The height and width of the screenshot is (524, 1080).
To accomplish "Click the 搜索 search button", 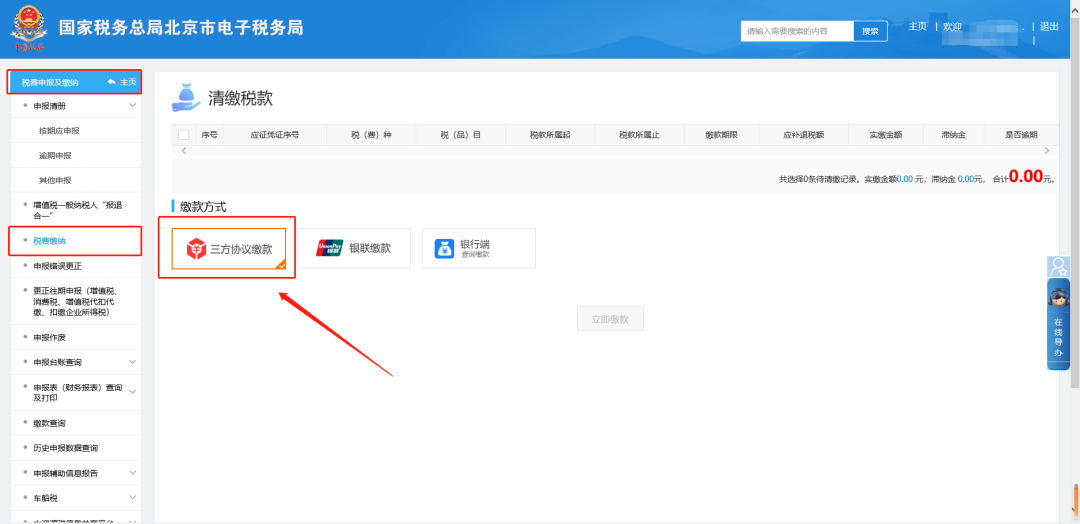I will coord(871,31).
